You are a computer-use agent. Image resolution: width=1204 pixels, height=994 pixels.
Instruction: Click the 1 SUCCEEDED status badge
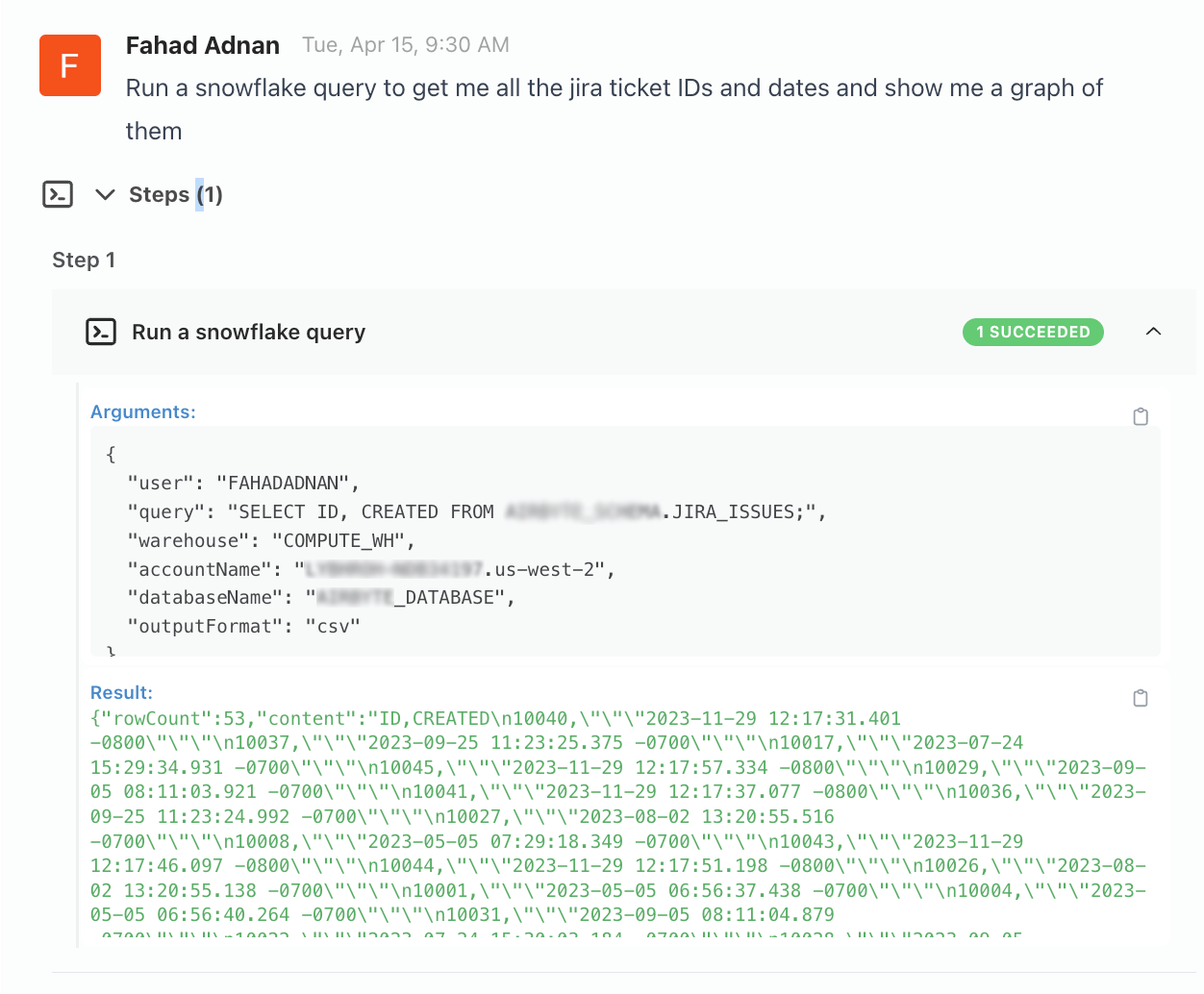pos(1033,332)
